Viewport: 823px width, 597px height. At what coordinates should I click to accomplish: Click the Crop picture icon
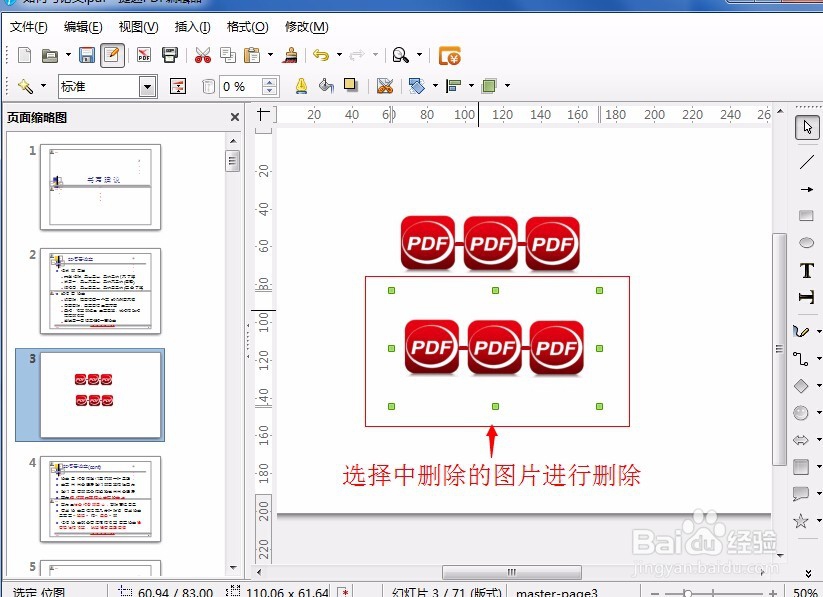point(385,86)
